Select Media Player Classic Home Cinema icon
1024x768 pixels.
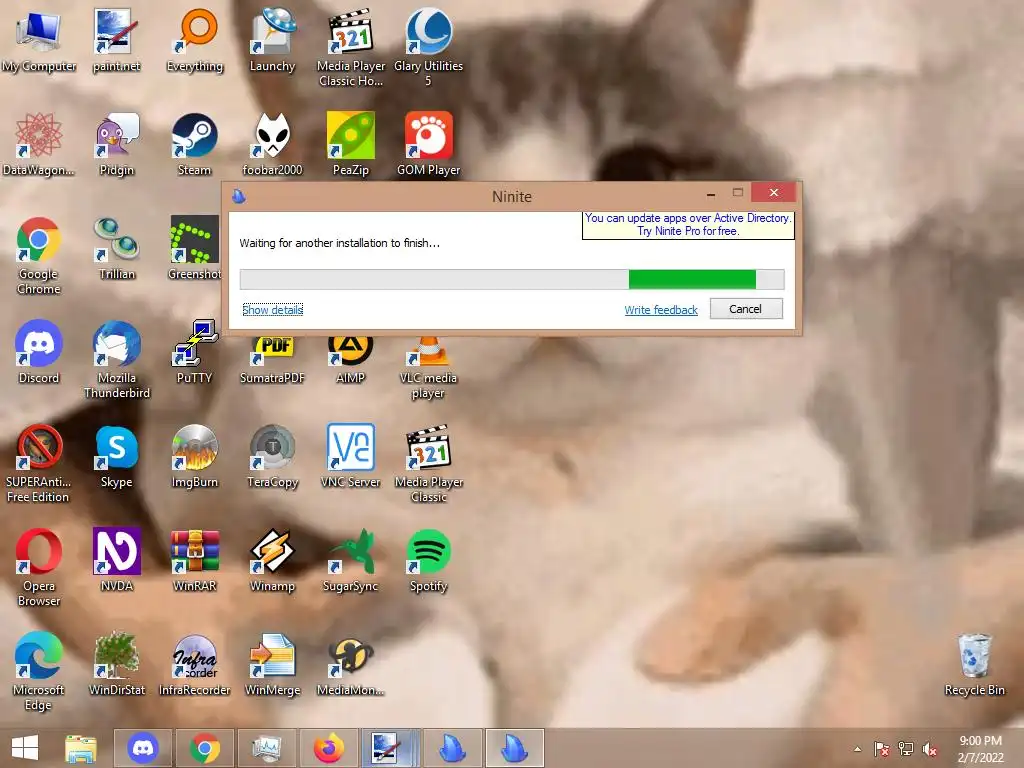coord(351,47)
